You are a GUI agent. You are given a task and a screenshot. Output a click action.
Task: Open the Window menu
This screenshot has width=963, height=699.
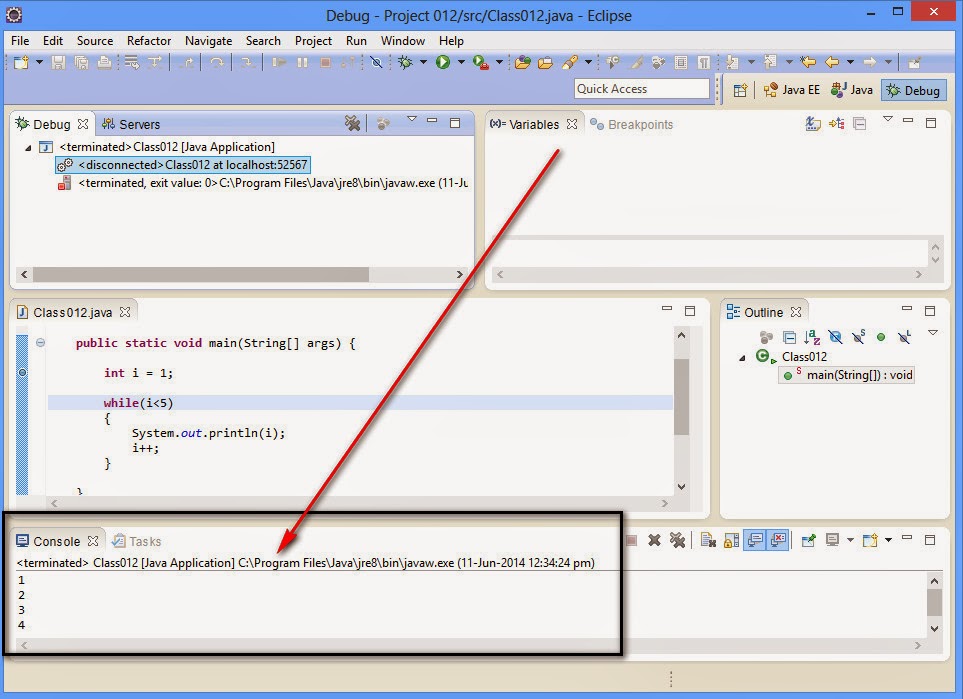[x=402, y=41]
